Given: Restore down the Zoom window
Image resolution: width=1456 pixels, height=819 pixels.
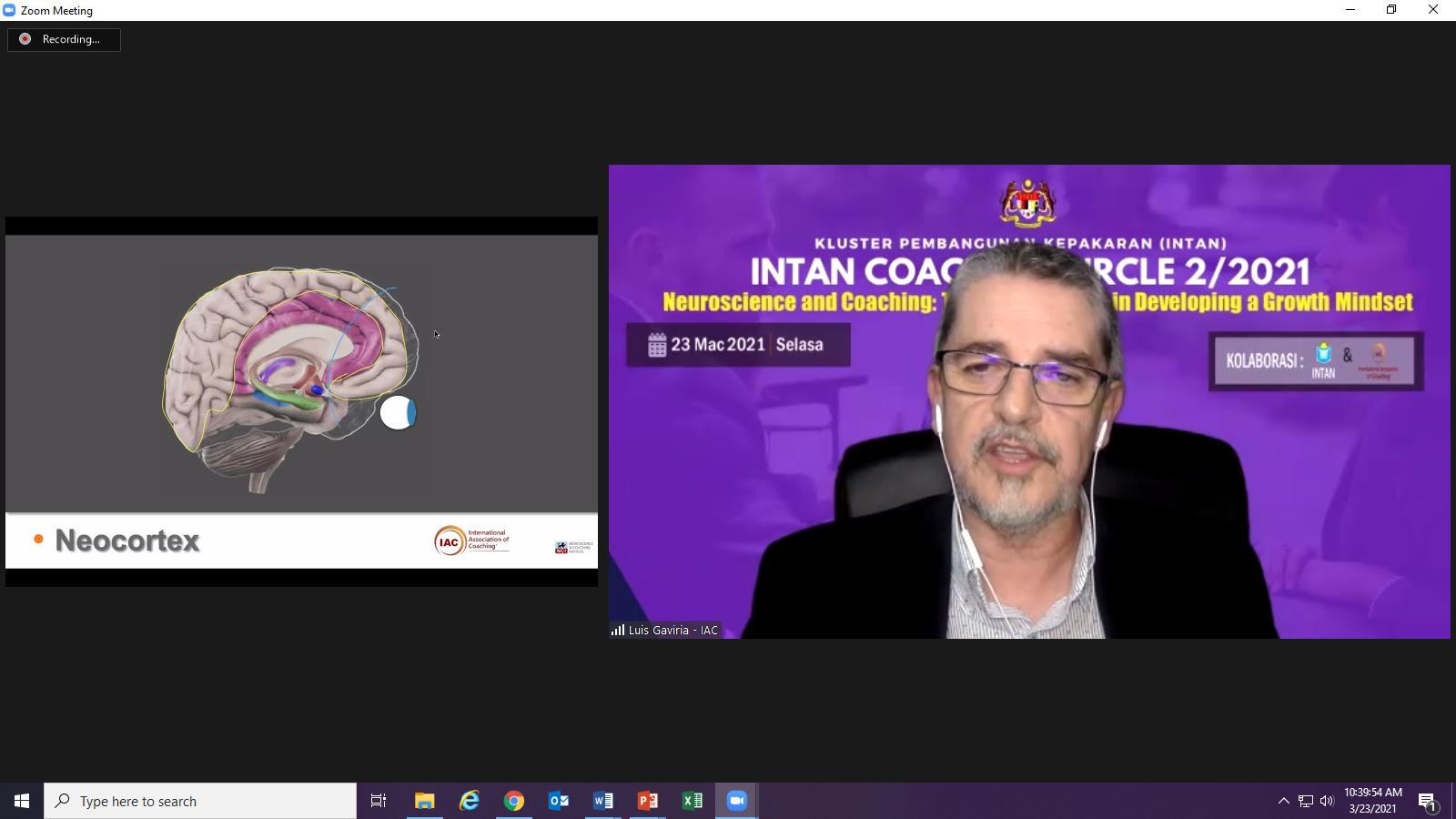Looking at the screenshot, I should click(x=1391, y=10).
